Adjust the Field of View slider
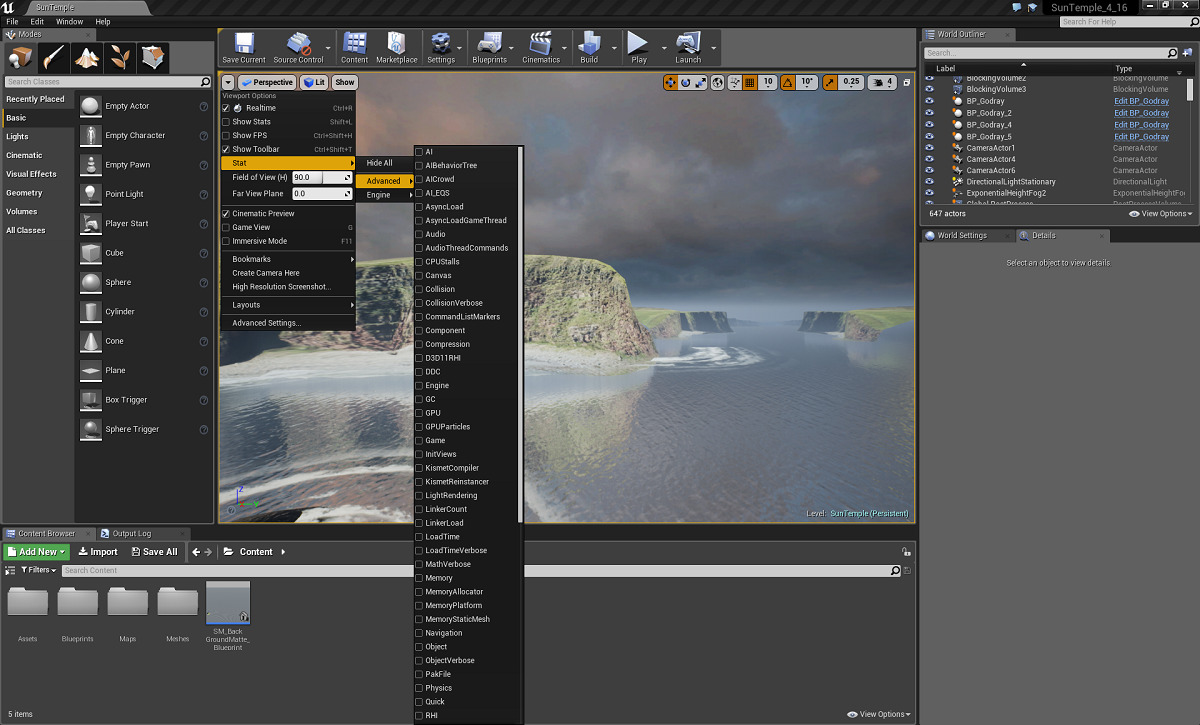1200x725 pixels. pos(321,177)
